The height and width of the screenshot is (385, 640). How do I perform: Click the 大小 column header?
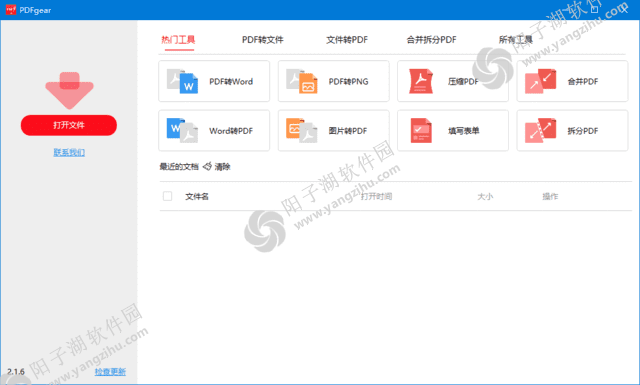[x=485, y=196]
